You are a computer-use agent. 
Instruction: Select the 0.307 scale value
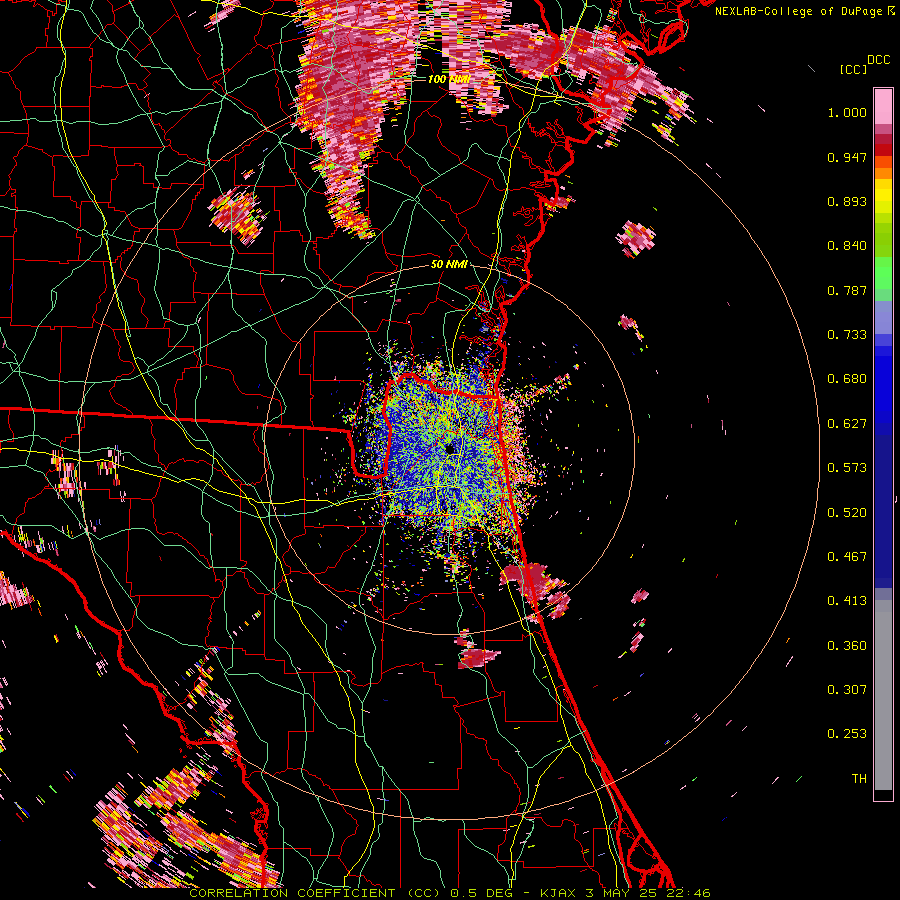(847, 690)
